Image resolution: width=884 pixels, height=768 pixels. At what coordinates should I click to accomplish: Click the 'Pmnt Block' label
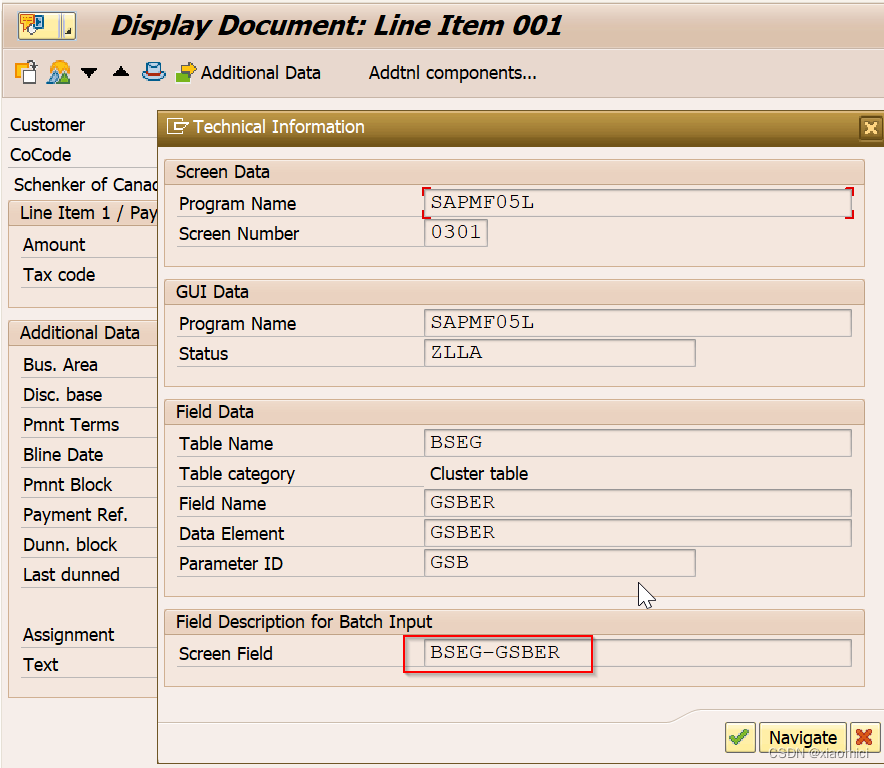[68, 484]
